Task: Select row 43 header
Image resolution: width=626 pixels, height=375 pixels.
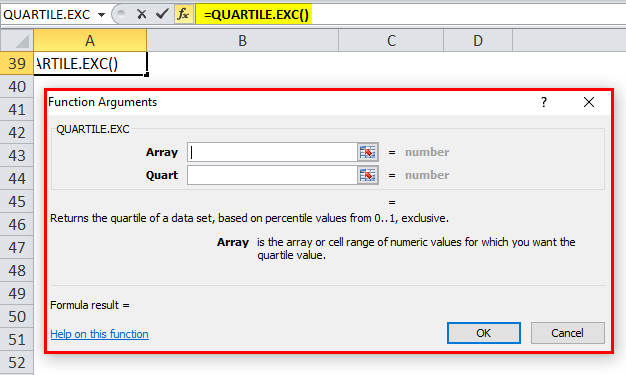Action: [17, 155]
